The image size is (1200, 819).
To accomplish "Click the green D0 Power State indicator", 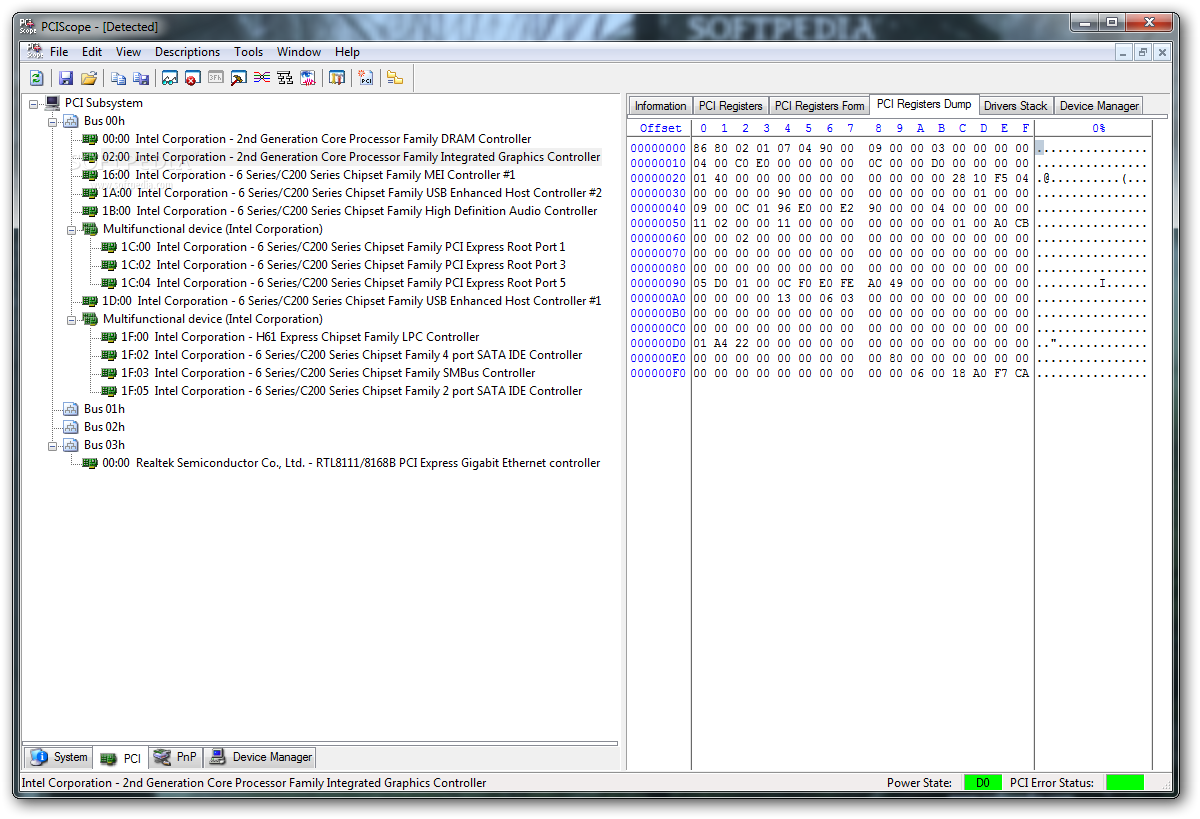I will [x=983, y=783].
